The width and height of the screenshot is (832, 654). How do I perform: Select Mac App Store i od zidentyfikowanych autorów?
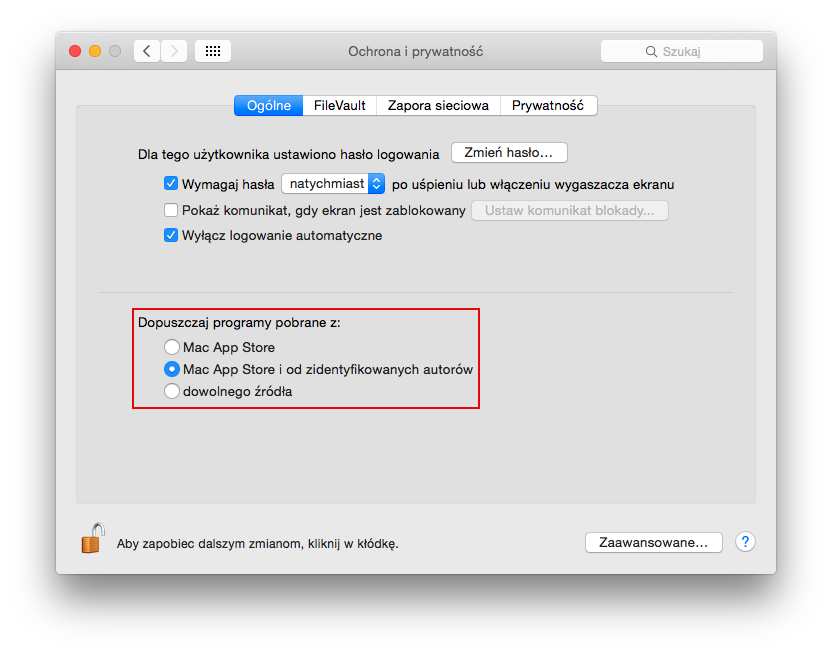(171, 369)
